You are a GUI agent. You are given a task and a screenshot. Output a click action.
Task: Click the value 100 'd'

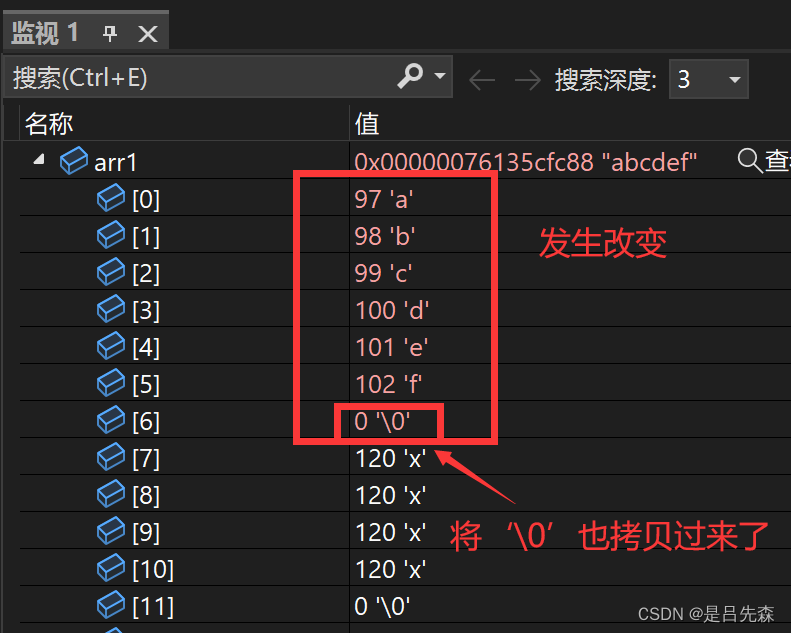coord(392,310)
